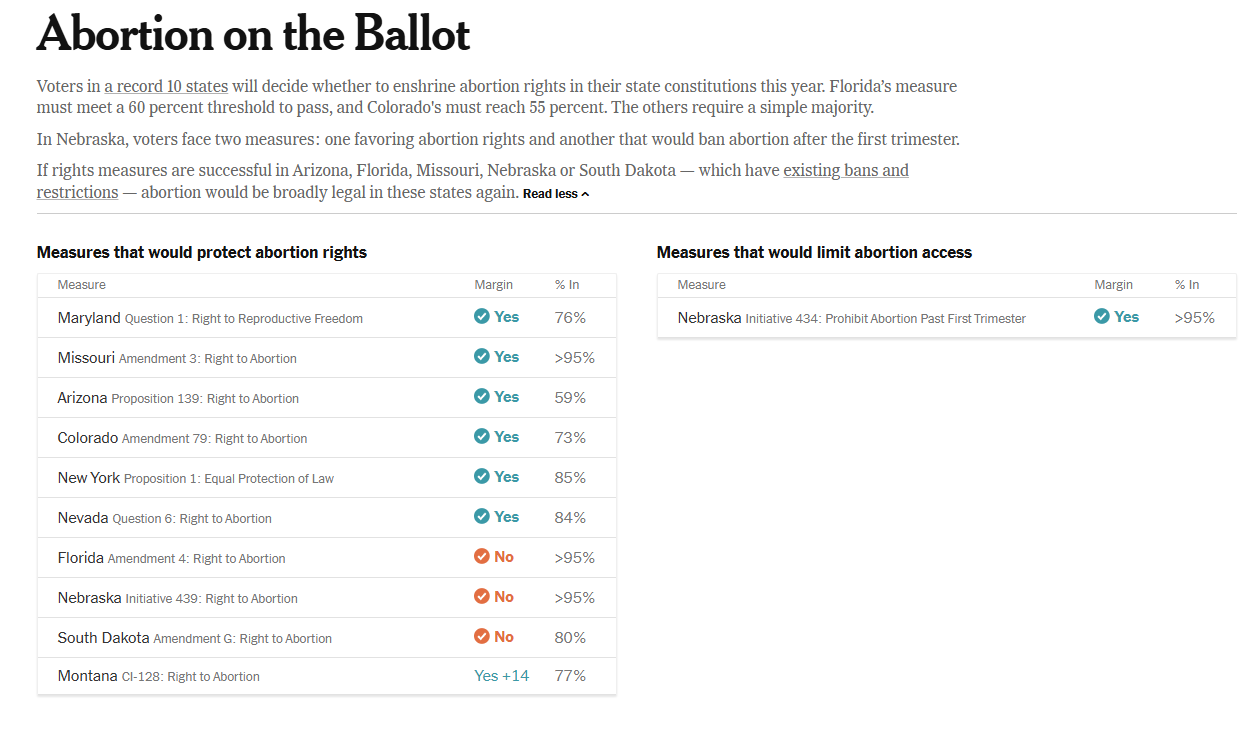Collapse the intro with Read less
1249x729 pixels.
pyautogui.click(x=556, y=194)
